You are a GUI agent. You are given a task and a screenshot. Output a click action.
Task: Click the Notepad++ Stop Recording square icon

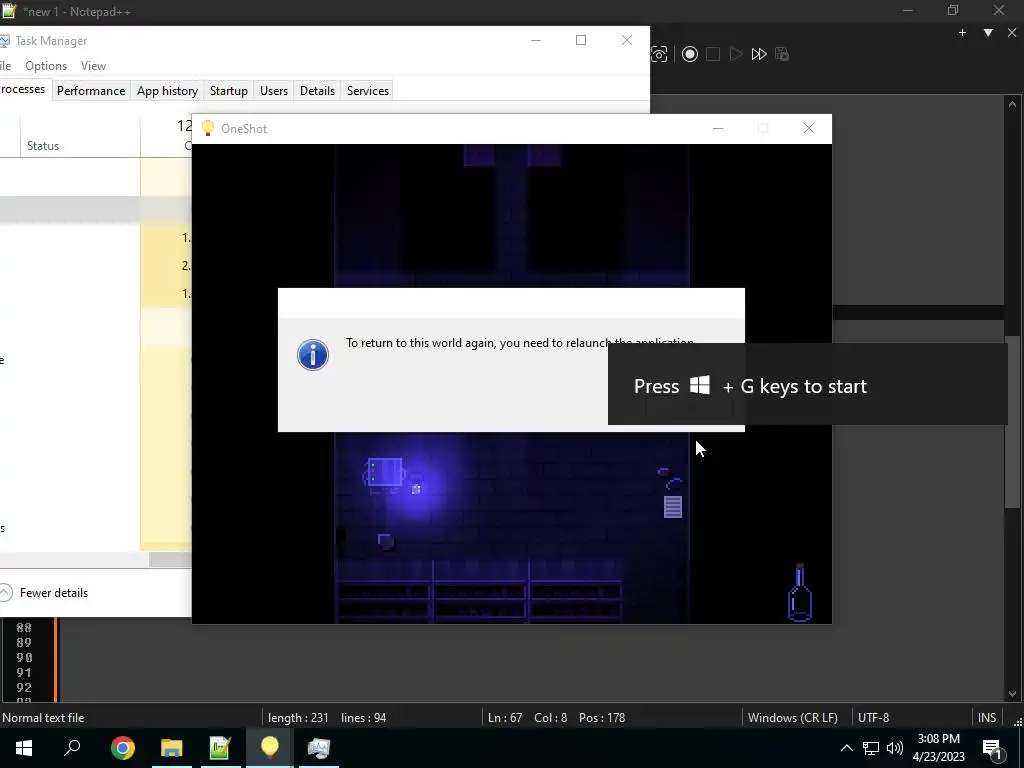(x=713, y=54)
